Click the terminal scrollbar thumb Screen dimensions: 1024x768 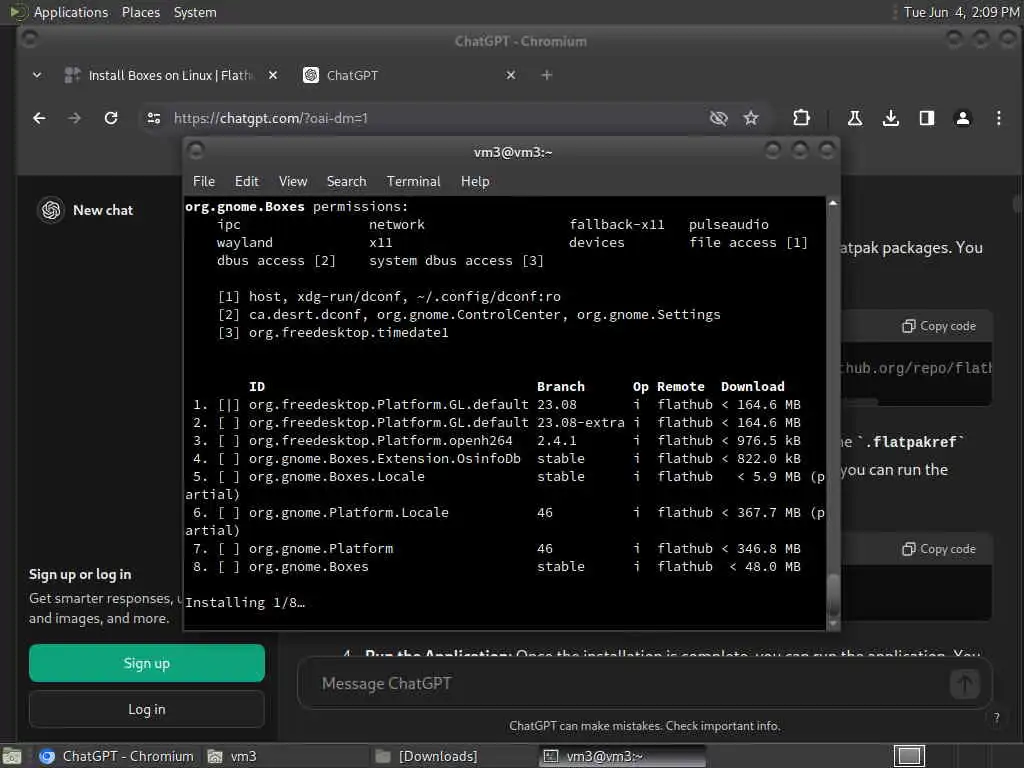point(833,594)
